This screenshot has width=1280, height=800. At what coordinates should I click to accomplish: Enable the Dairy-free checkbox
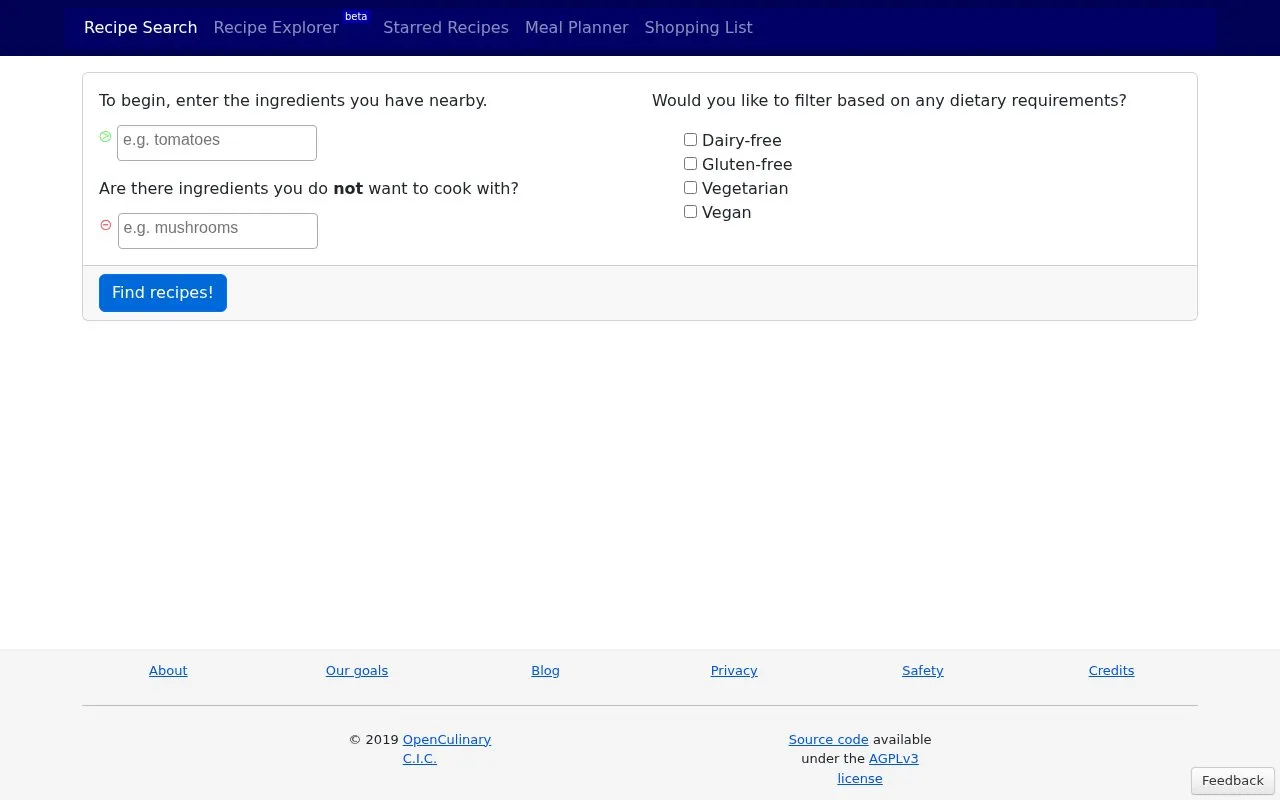(690, 140)
